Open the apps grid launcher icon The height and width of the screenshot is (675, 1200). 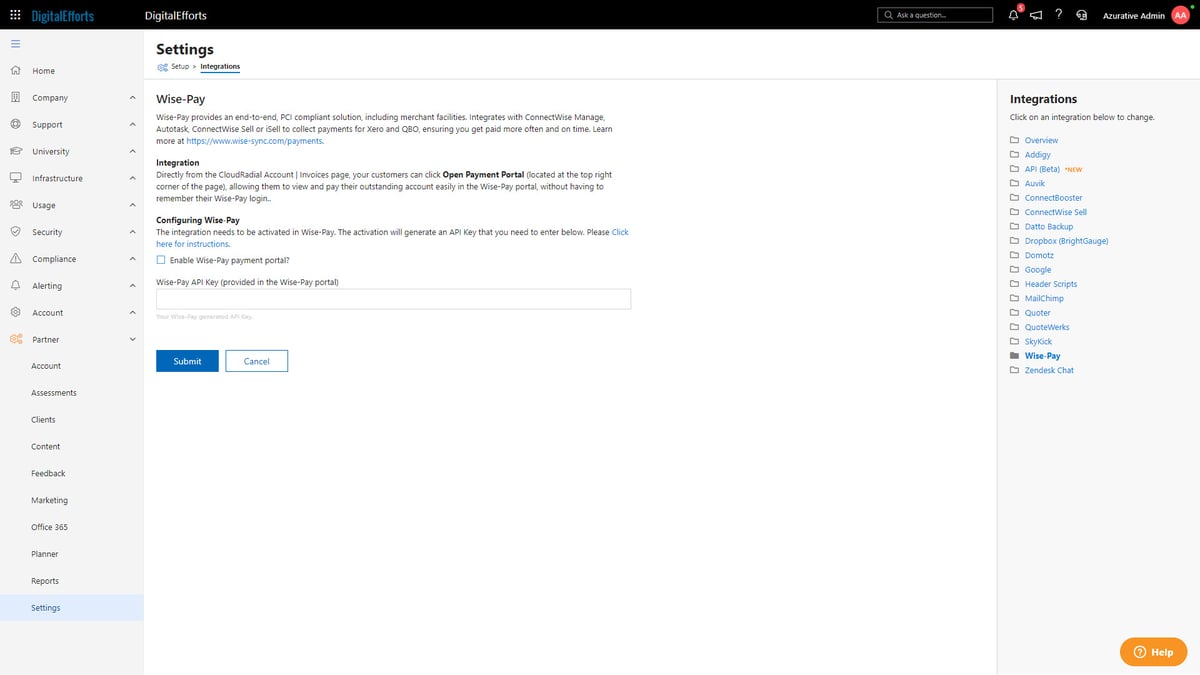[x=14, y=15]
